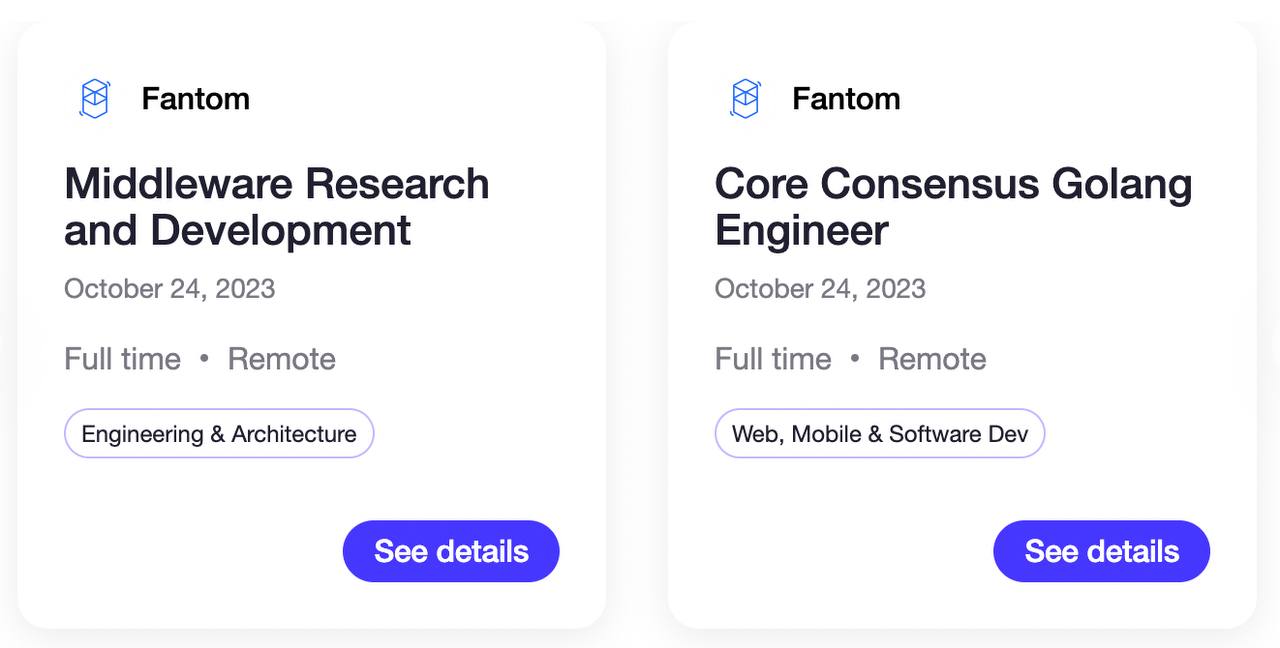Image resolution: width=1280 pixels, height=648 pixels.
Task: Click Remote label on Golang Engineer card
Action: point(932,359)
